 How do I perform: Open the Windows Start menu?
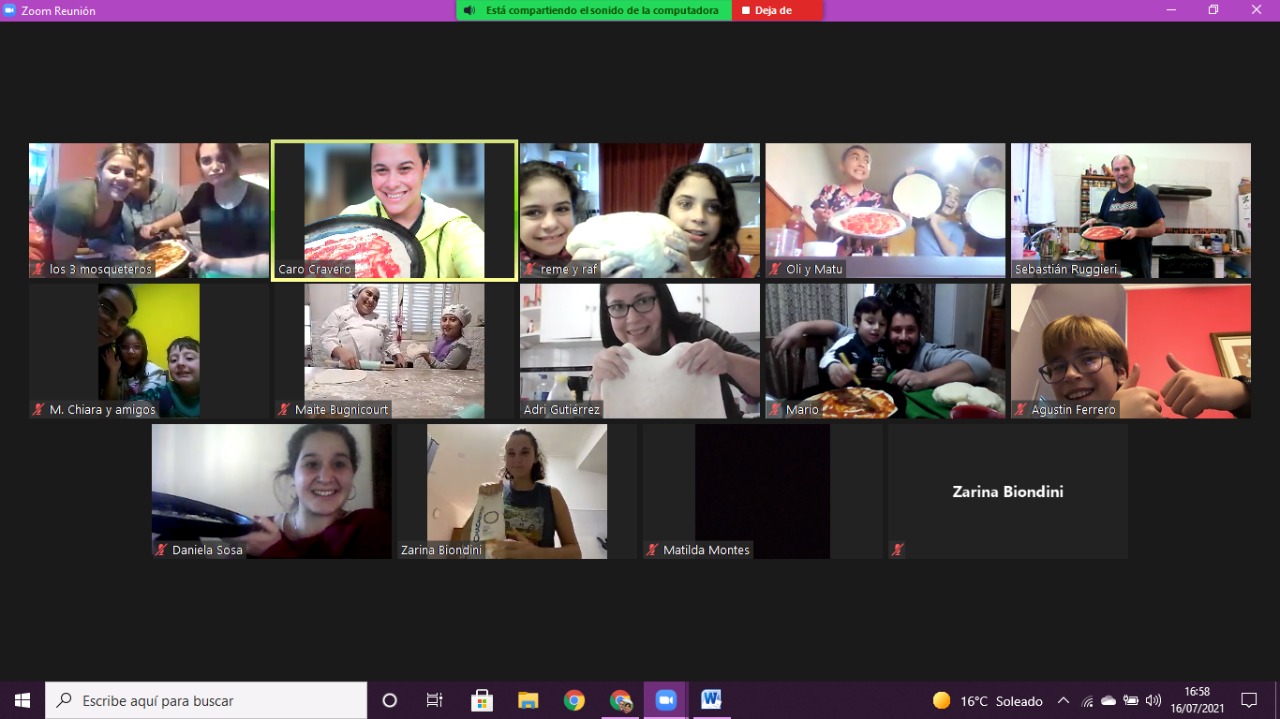pos(22,700)
